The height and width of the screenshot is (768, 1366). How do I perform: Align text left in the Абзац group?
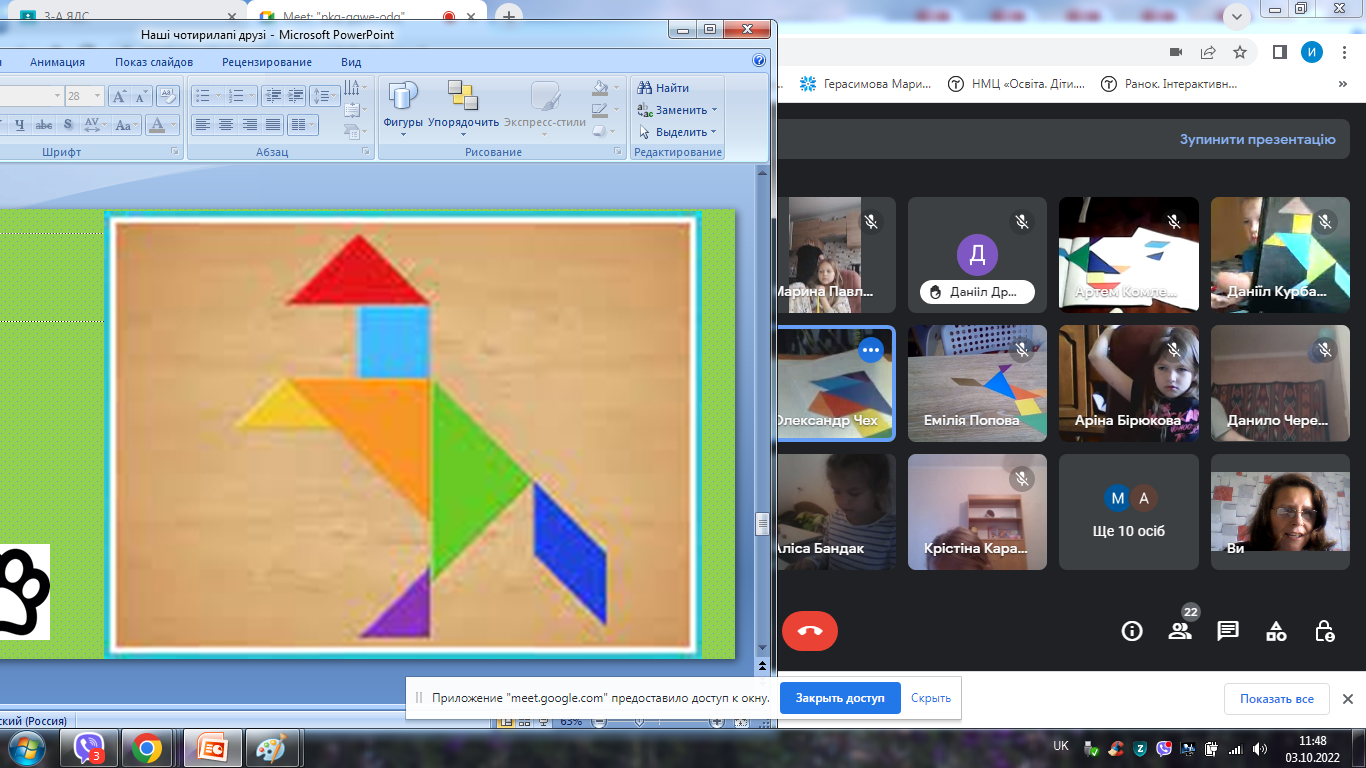[203, 125]
